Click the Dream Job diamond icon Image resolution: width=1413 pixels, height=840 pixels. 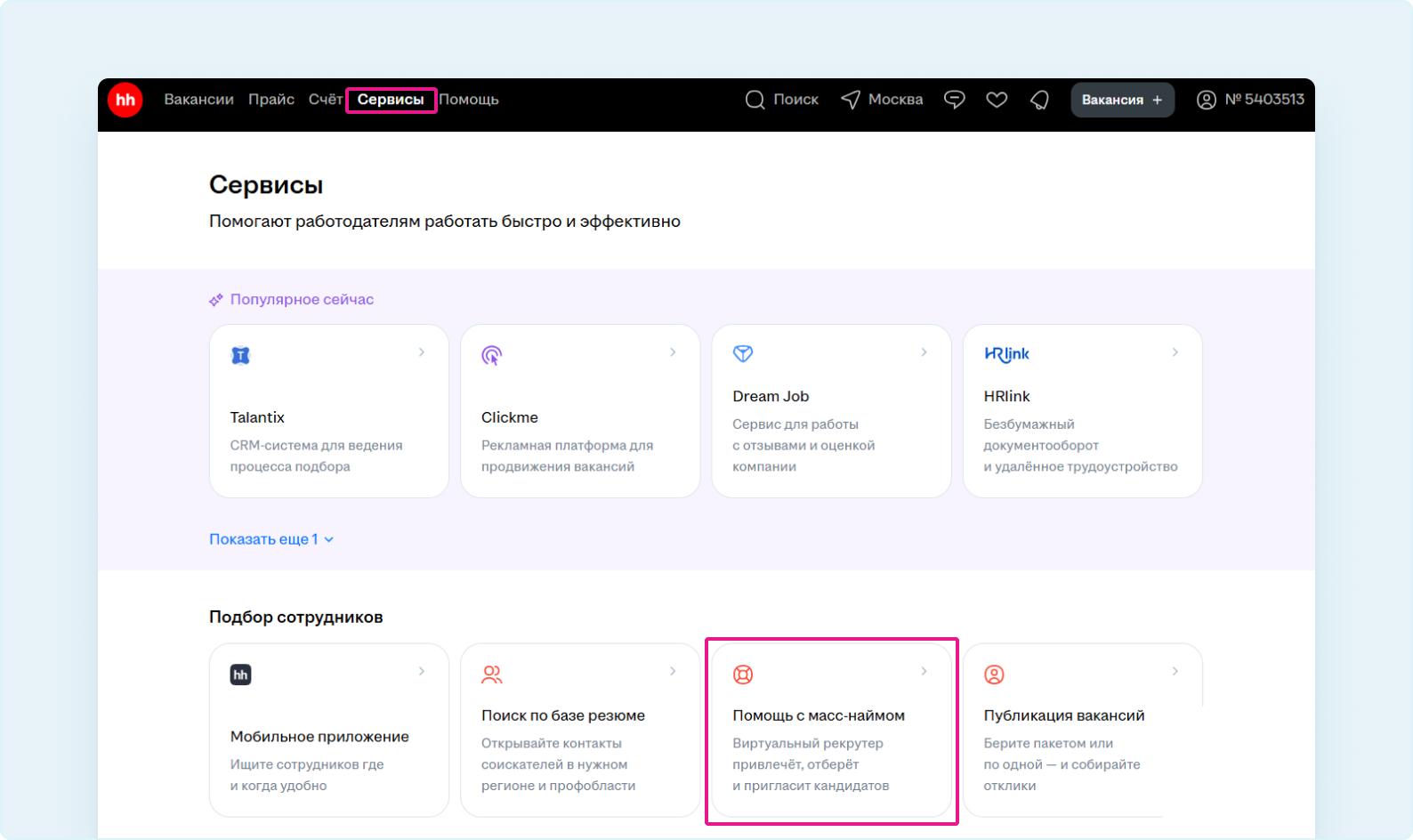click(743, 353)
